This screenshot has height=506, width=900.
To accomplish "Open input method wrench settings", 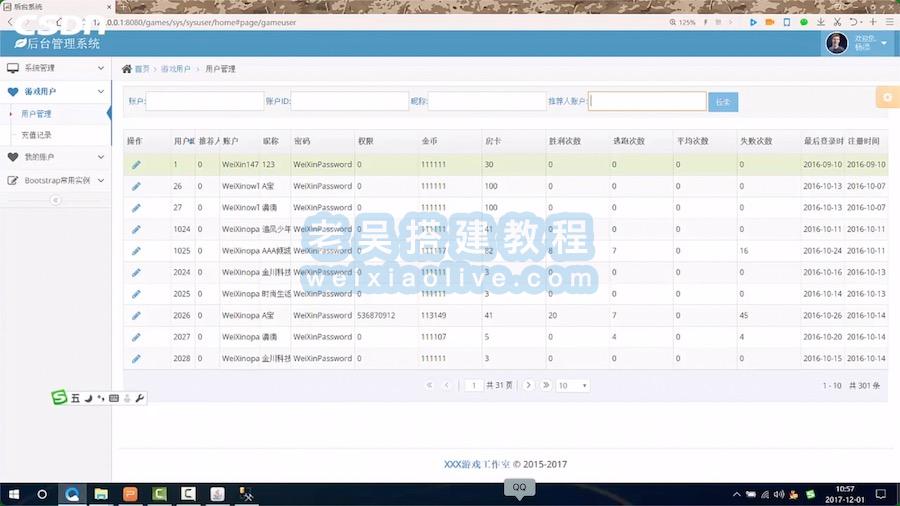I will tap(139, 398).
